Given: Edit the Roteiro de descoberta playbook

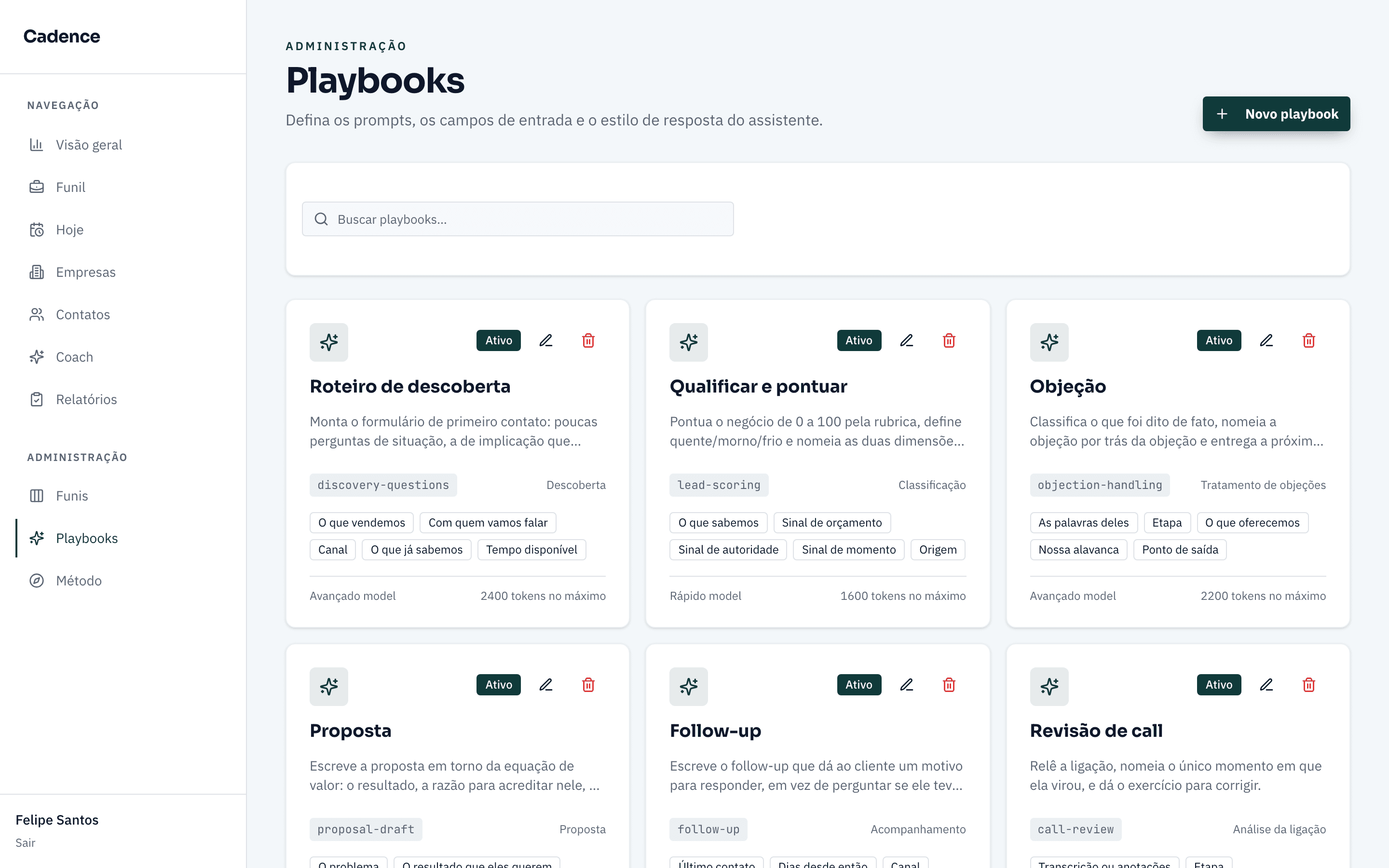Looking at the screenshot, I should point(546,340).
